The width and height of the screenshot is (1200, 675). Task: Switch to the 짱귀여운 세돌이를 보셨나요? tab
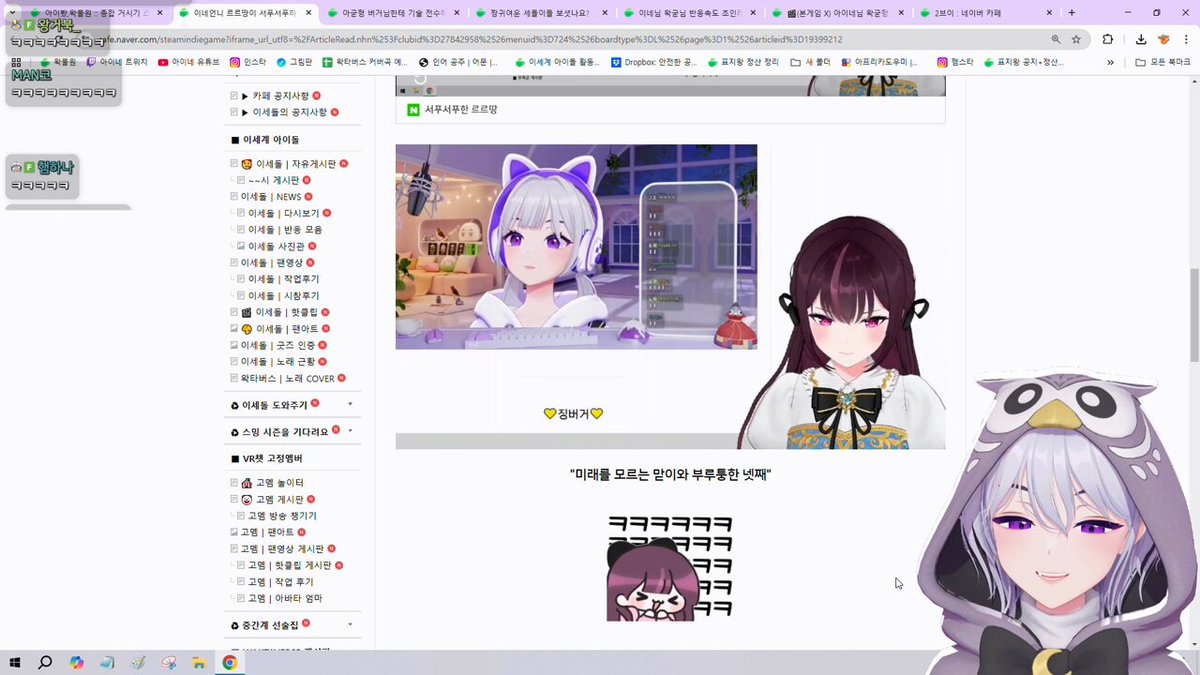(541, 13)
